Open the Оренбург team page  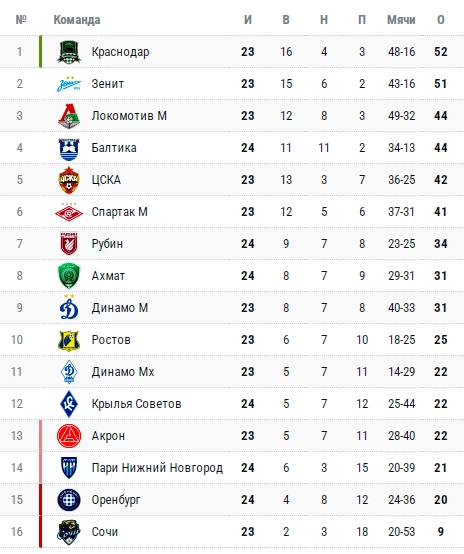coord(116,500)
